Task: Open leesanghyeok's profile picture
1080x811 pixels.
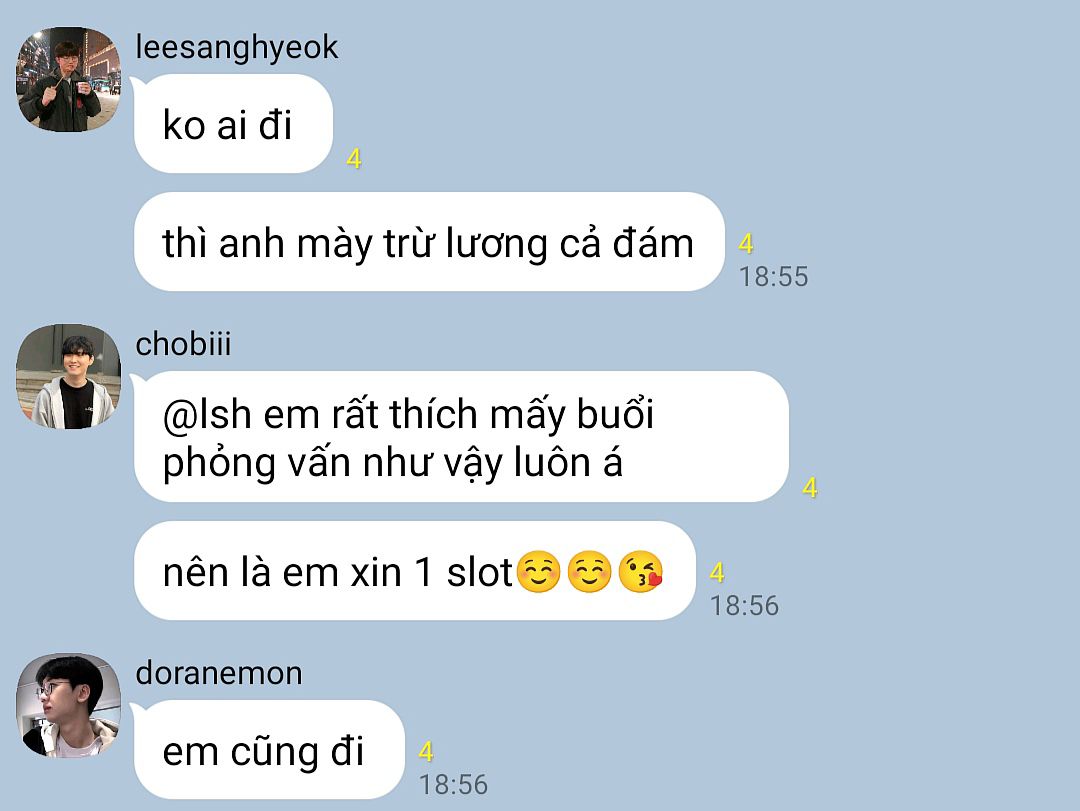Action: (x=68, y=79)
